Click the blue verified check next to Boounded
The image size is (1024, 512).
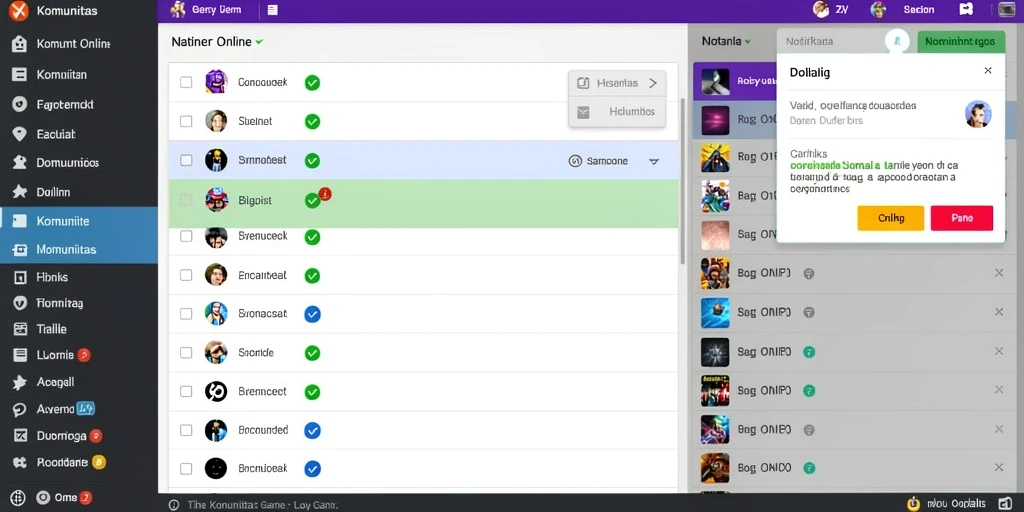(313, 430)
